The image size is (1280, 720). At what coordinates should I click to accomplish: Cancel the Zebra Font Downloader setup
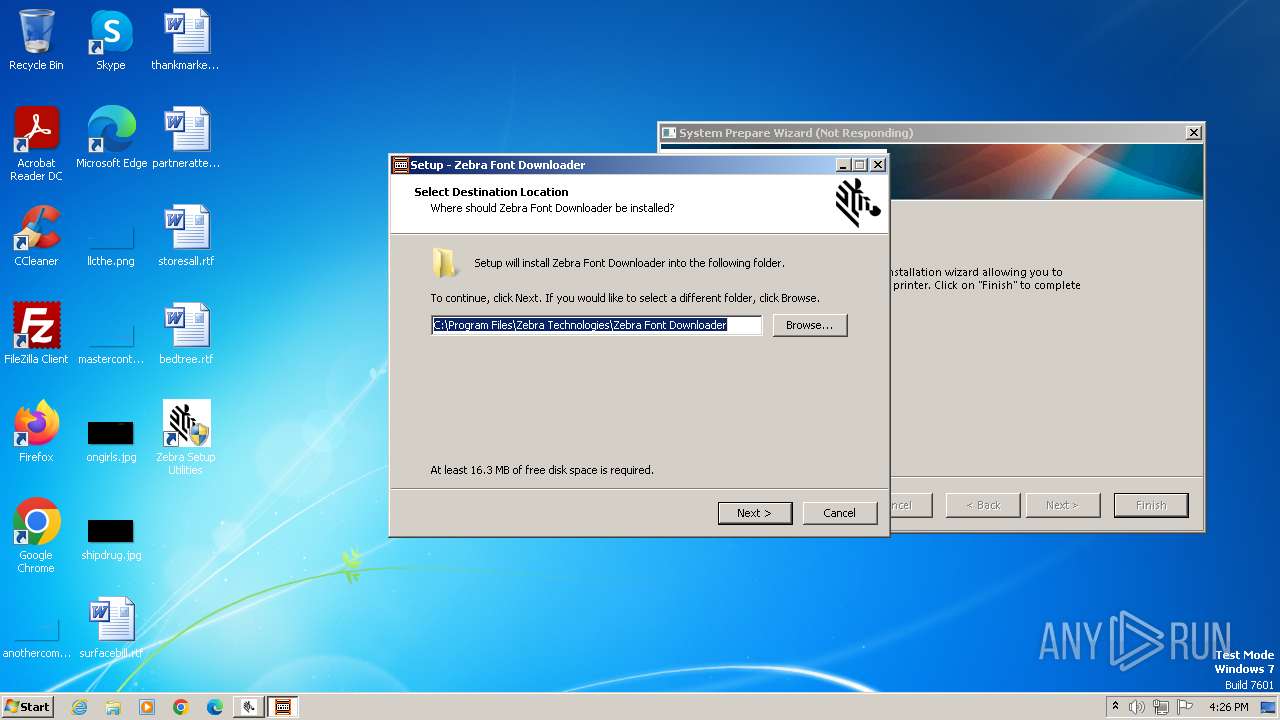click(x=840, y=513)
